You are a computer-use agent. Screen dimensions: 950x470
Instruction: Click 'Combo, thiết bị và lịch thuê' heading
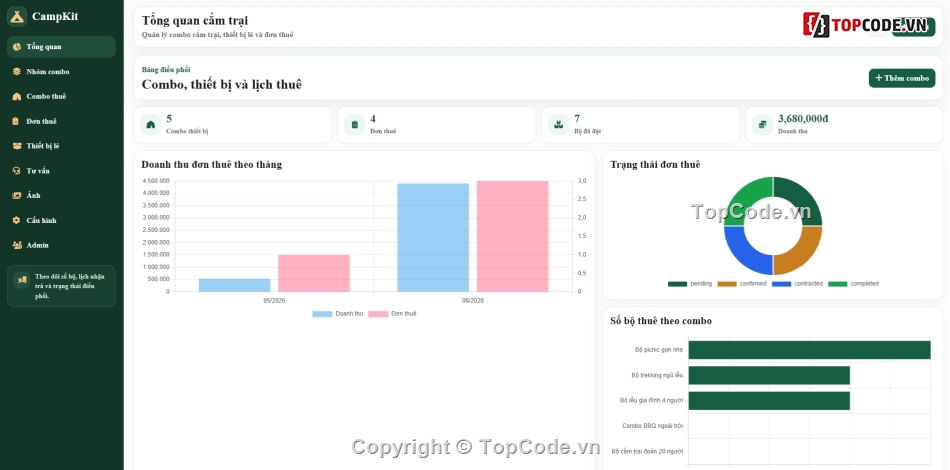click(x=222, y=85)
